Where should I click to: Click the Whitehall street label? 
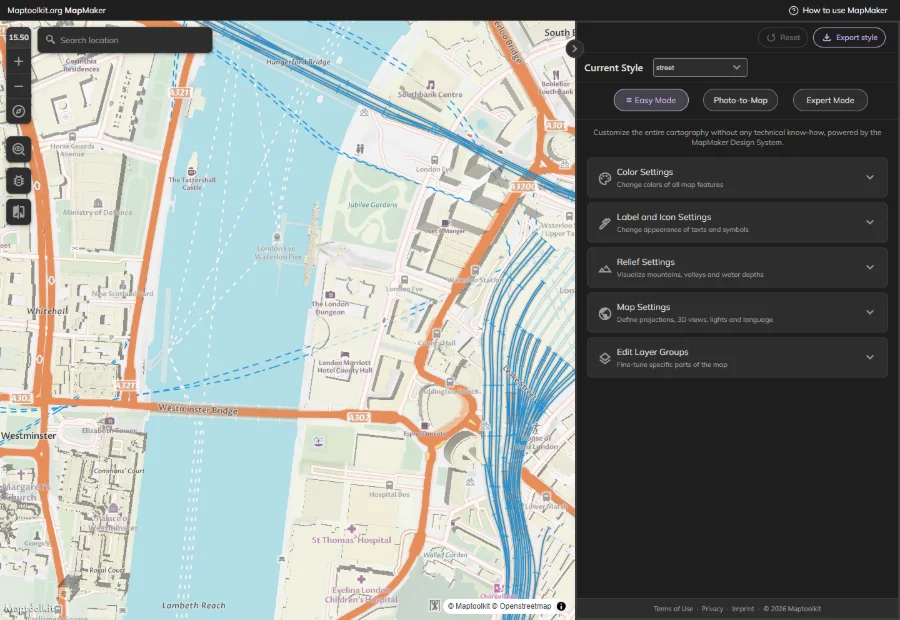click(47, 311)
